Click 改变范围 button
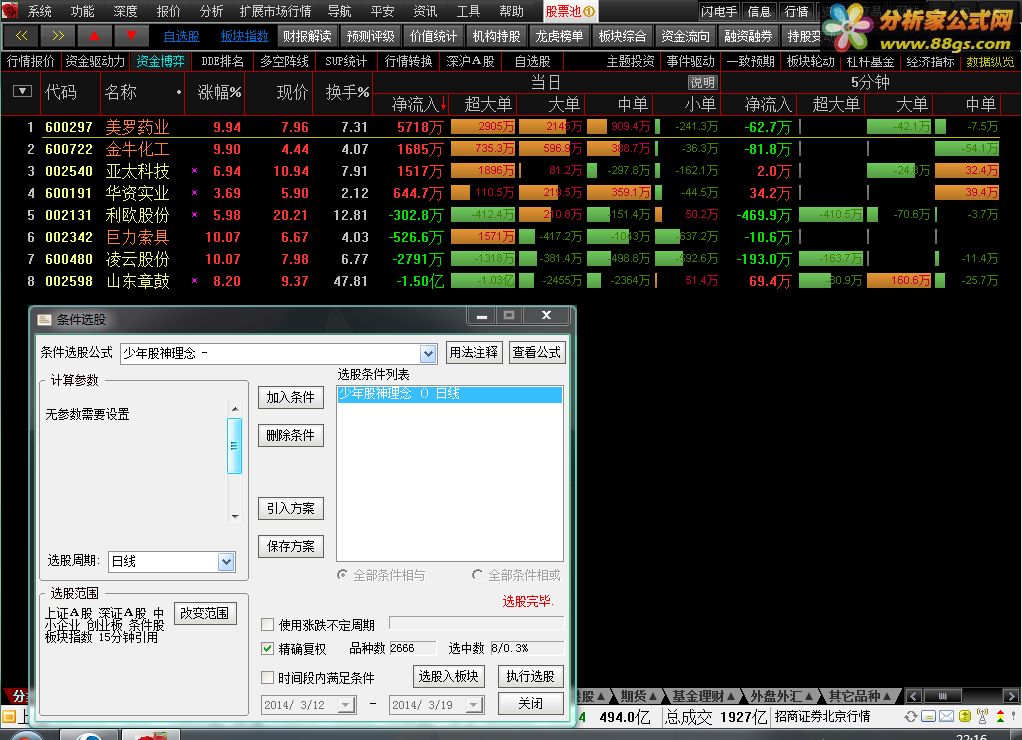Screen dimensions: 1022x740 click(x=205, y=613)
